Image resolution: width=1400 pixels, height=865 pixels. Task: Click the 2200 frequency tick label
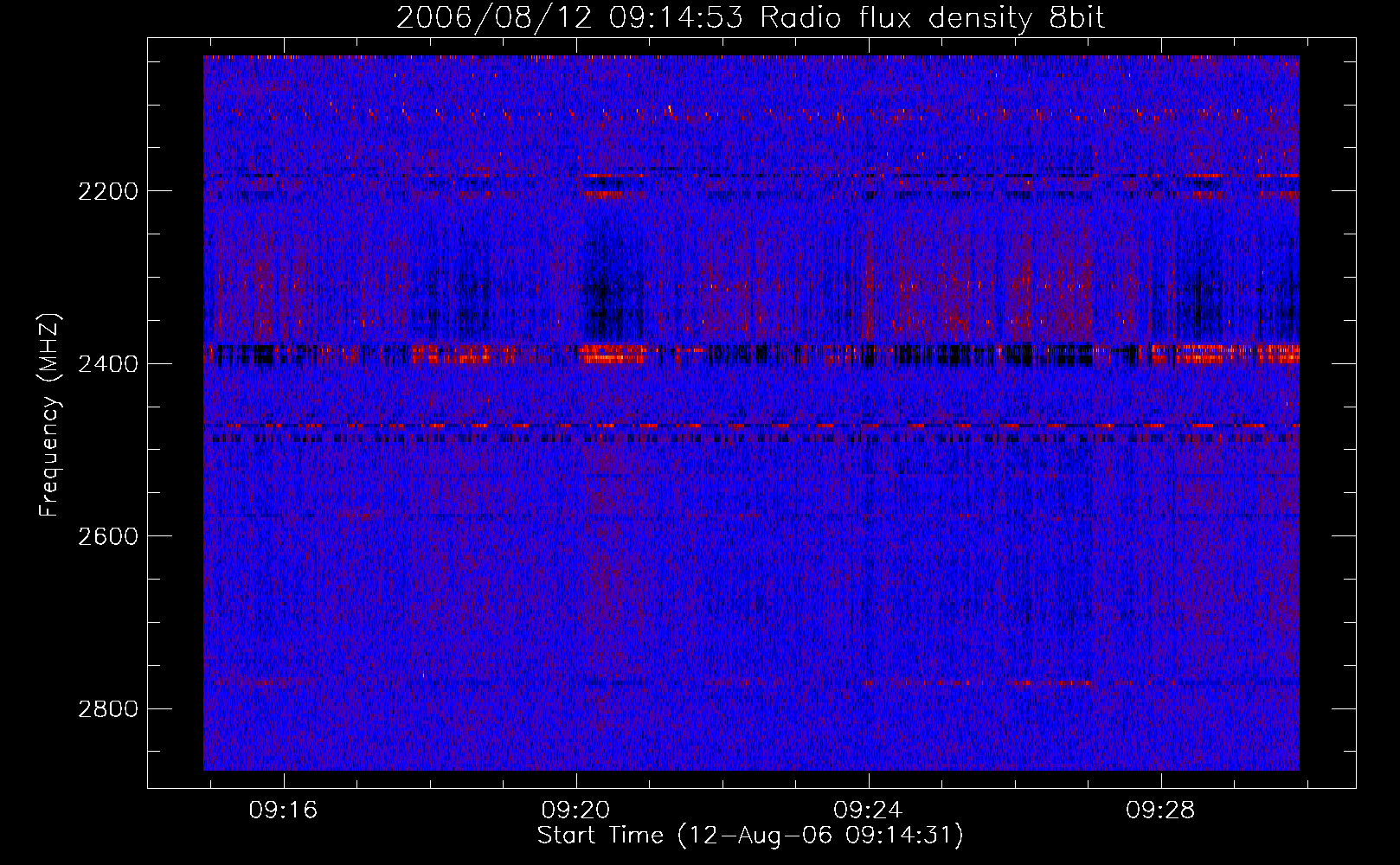click(108, 191)
